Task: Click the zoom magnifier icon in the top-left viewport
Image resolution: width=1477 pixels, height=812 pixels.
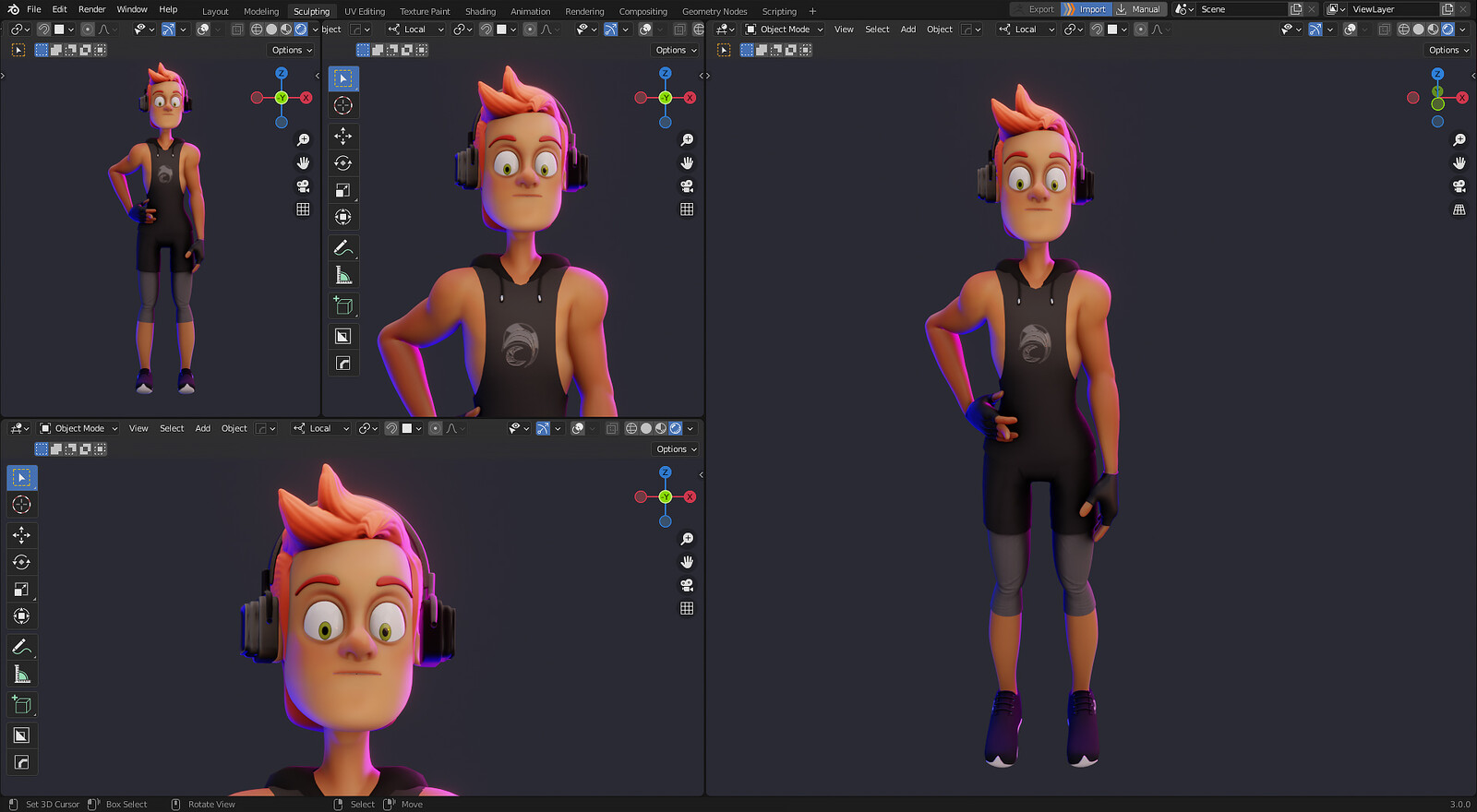Action: tap(303, 140)
